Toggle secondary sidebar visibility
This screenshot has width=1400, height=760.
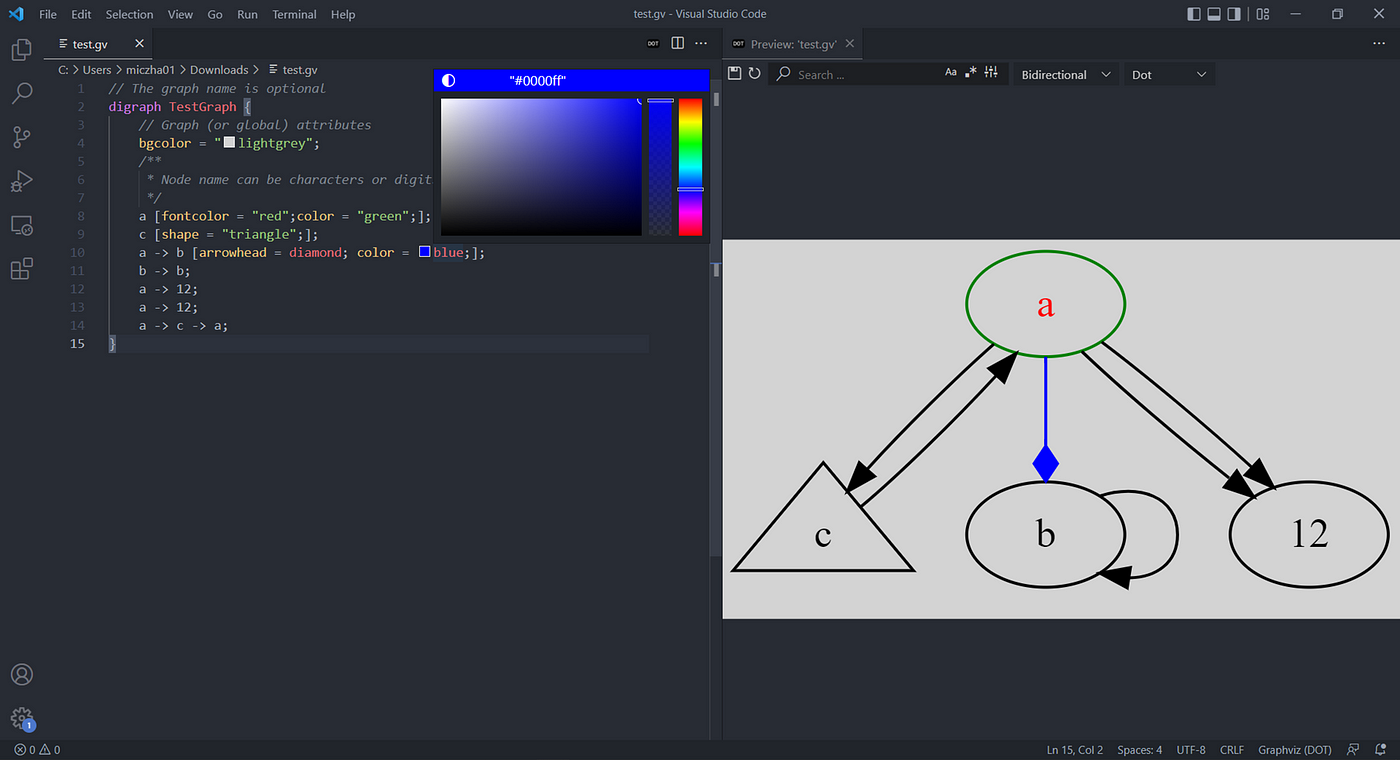pos(1235,14)
